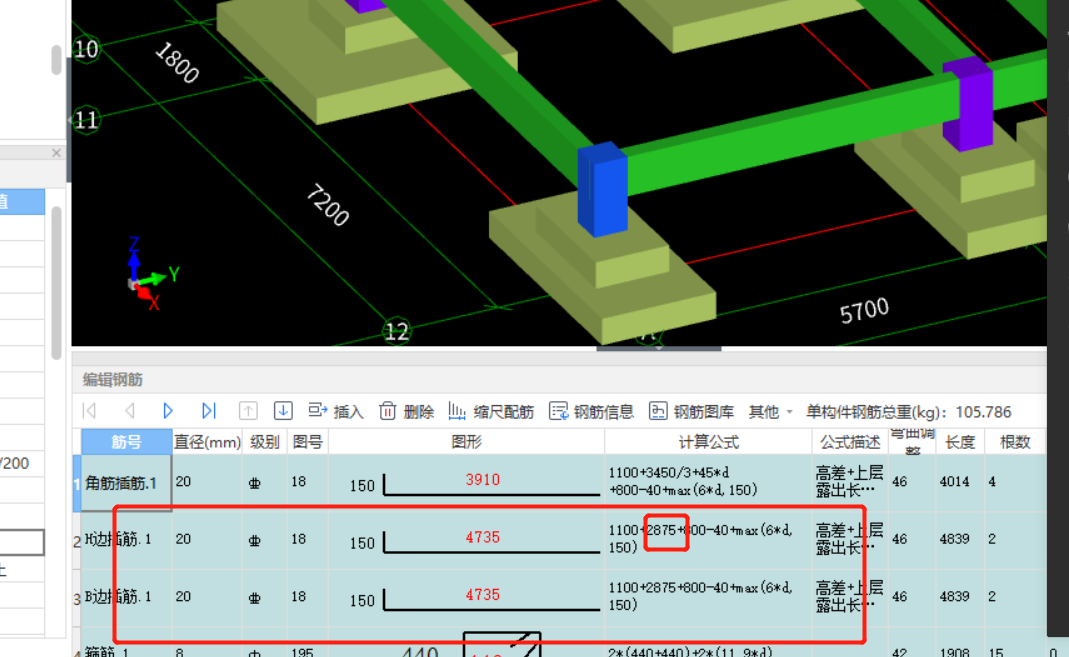Select B边插筋.1 row name cell
This screenshot has height=657, width=1069.
point(126,597)
